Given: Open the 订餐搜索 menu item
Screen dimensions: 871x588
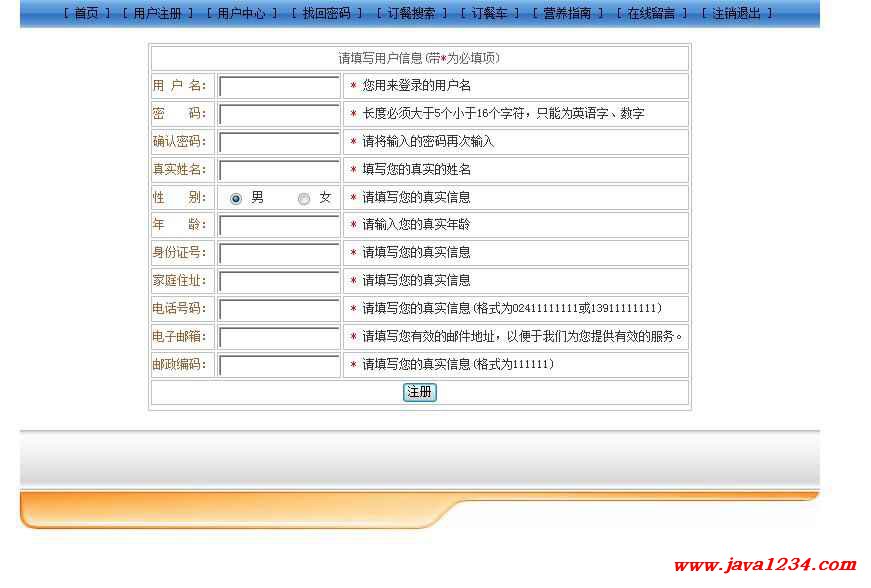Looking at the screenshot, I should point(411,14).
